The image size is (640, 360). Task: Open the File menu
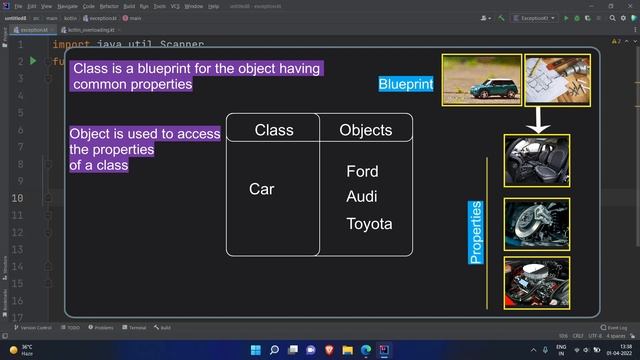coord(18,6)
